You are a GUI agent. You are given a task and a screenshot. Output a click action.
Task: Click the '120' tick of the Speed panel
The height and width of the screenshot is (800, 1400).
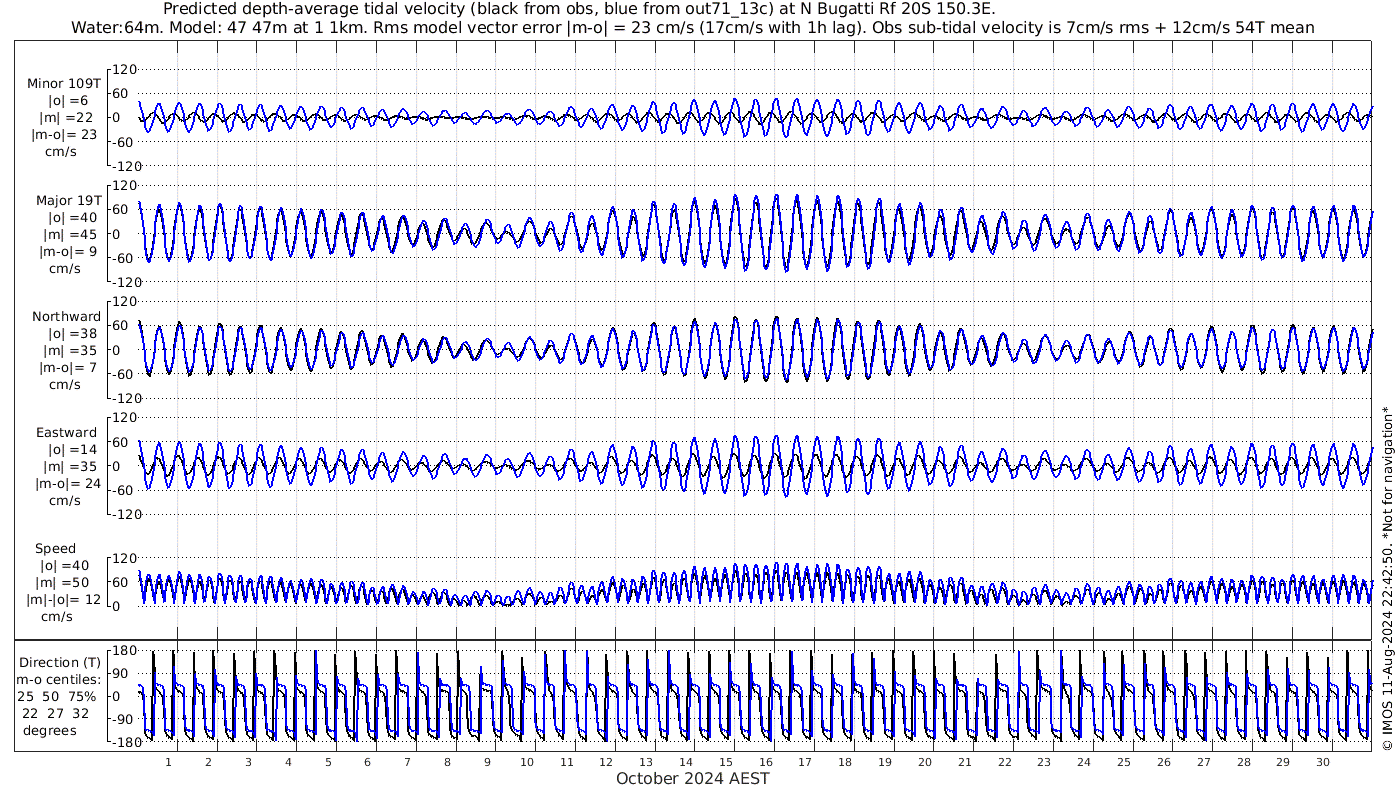coord(124,558)
